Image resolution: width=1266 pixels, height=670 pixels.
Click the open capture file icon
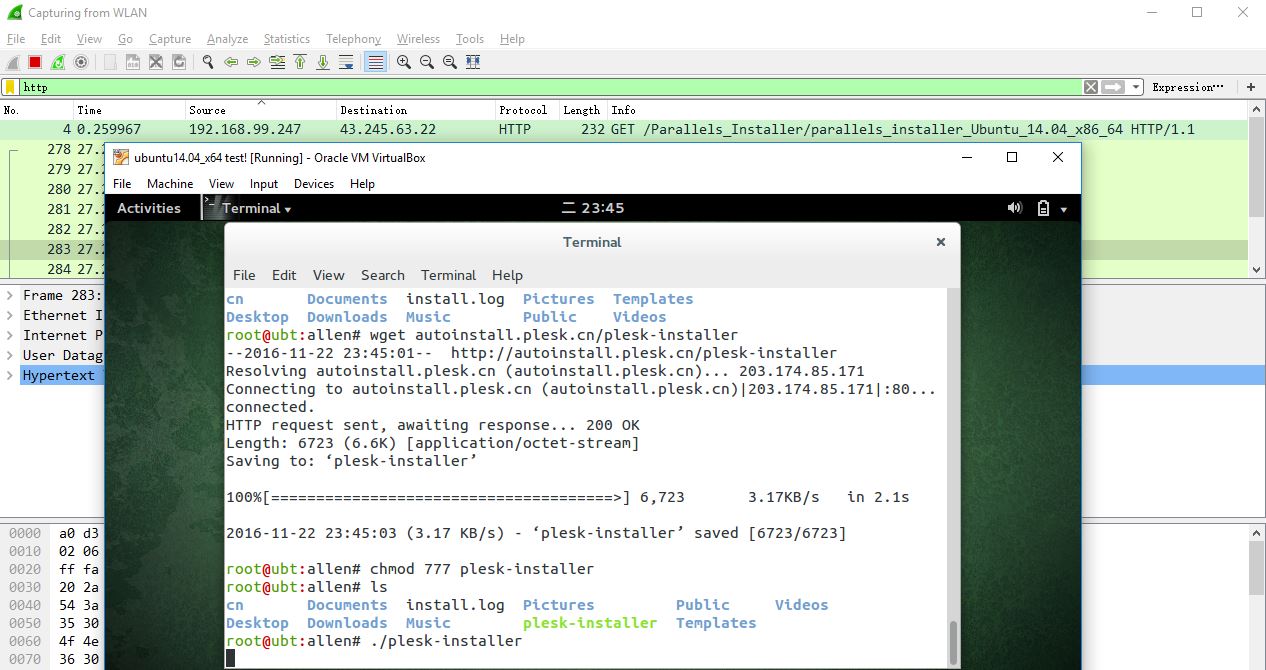pyautogui.click(x=109, y=62)
